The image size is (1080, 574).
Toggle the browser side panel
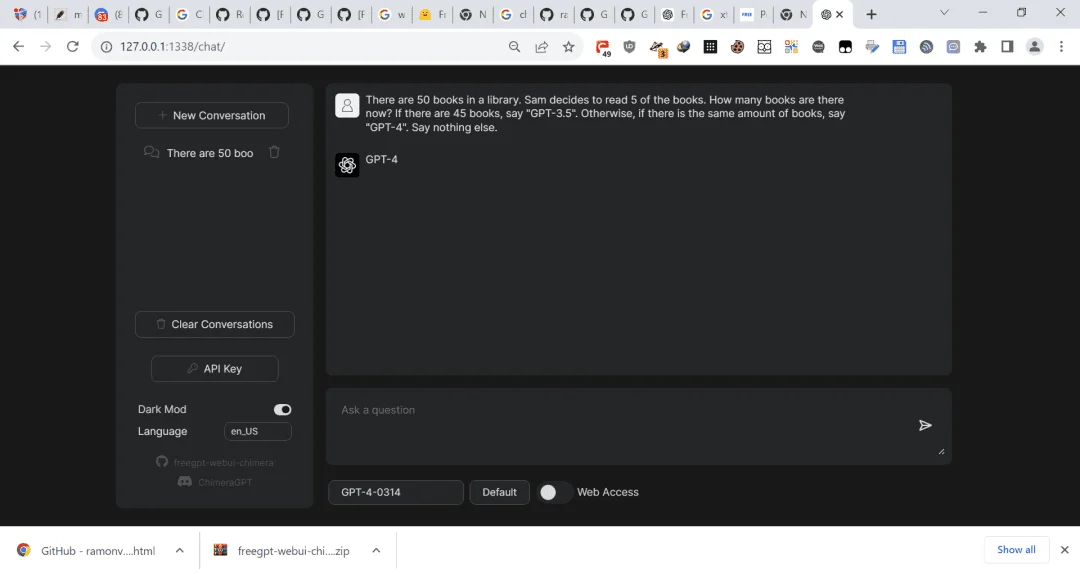[1007, 47]
